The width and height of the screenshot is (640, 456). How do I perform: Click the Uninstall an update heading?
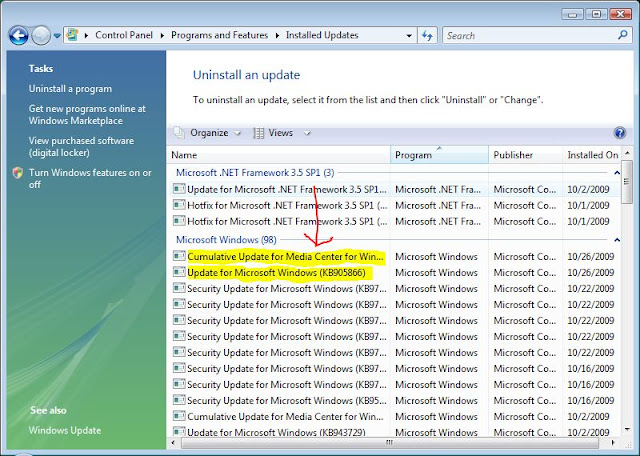246,75
